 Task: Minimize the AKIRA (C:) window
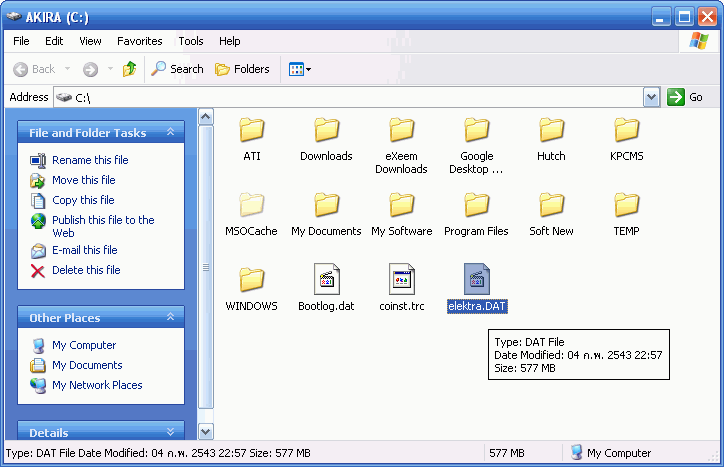tap(661, 17)
